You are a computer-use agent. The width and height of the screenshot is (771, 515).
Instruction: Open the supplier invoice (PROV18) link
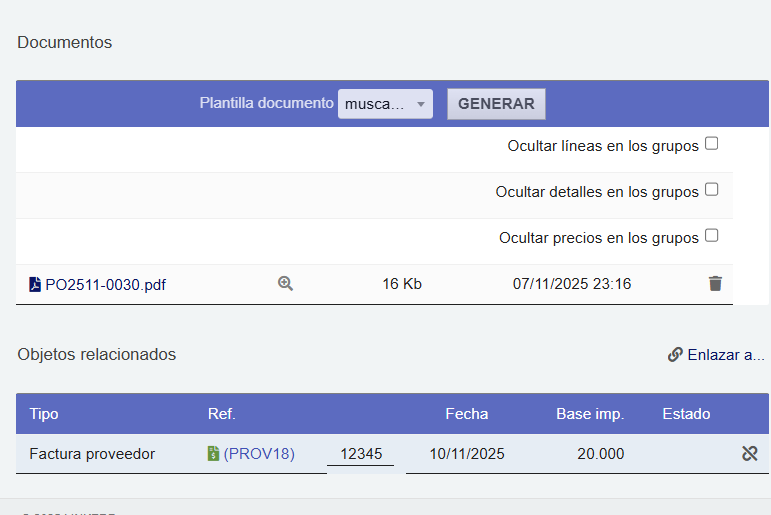point(259,454)
